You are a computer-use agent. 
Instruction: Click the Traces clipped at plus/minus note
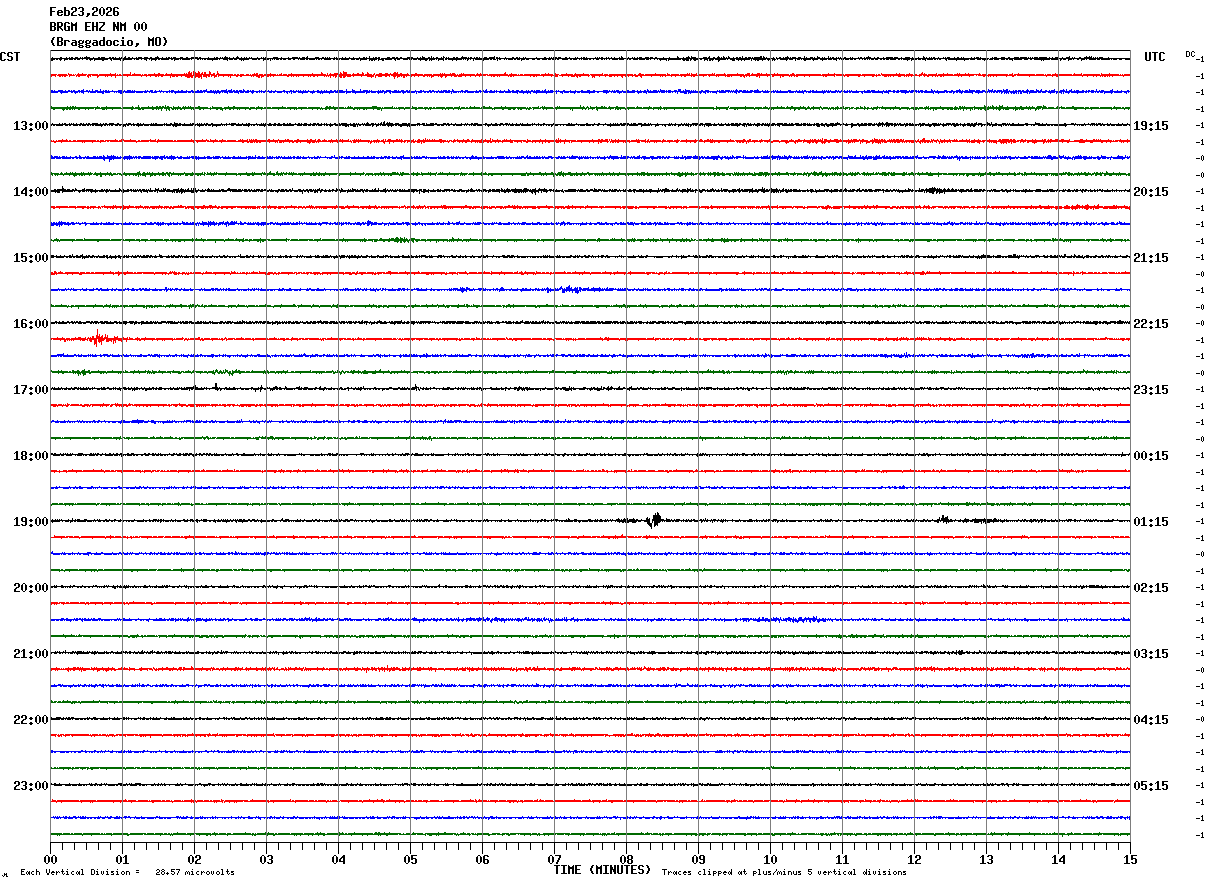(784, 873)
